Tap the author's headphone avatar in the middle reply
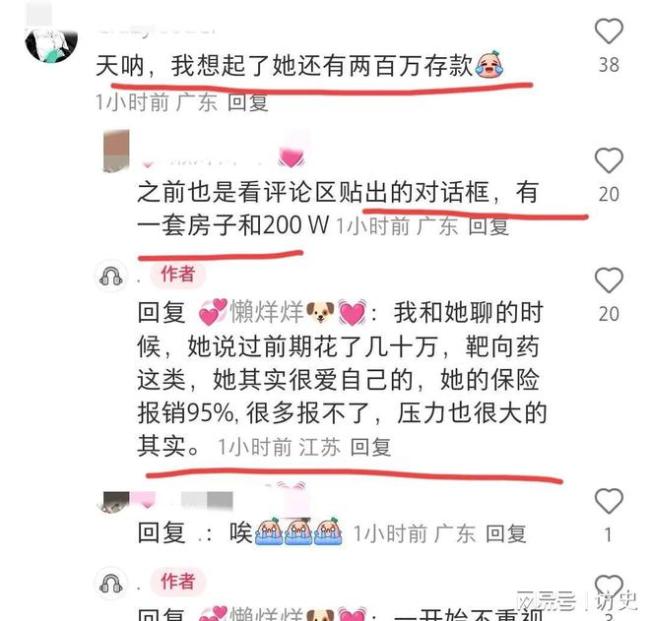Screen dimensions: 650x621 (111, 277)
